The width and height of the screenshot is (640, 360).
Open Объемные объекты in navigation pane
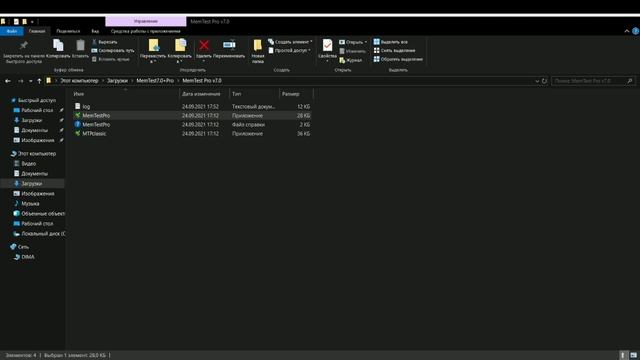[x=39, y=213]
